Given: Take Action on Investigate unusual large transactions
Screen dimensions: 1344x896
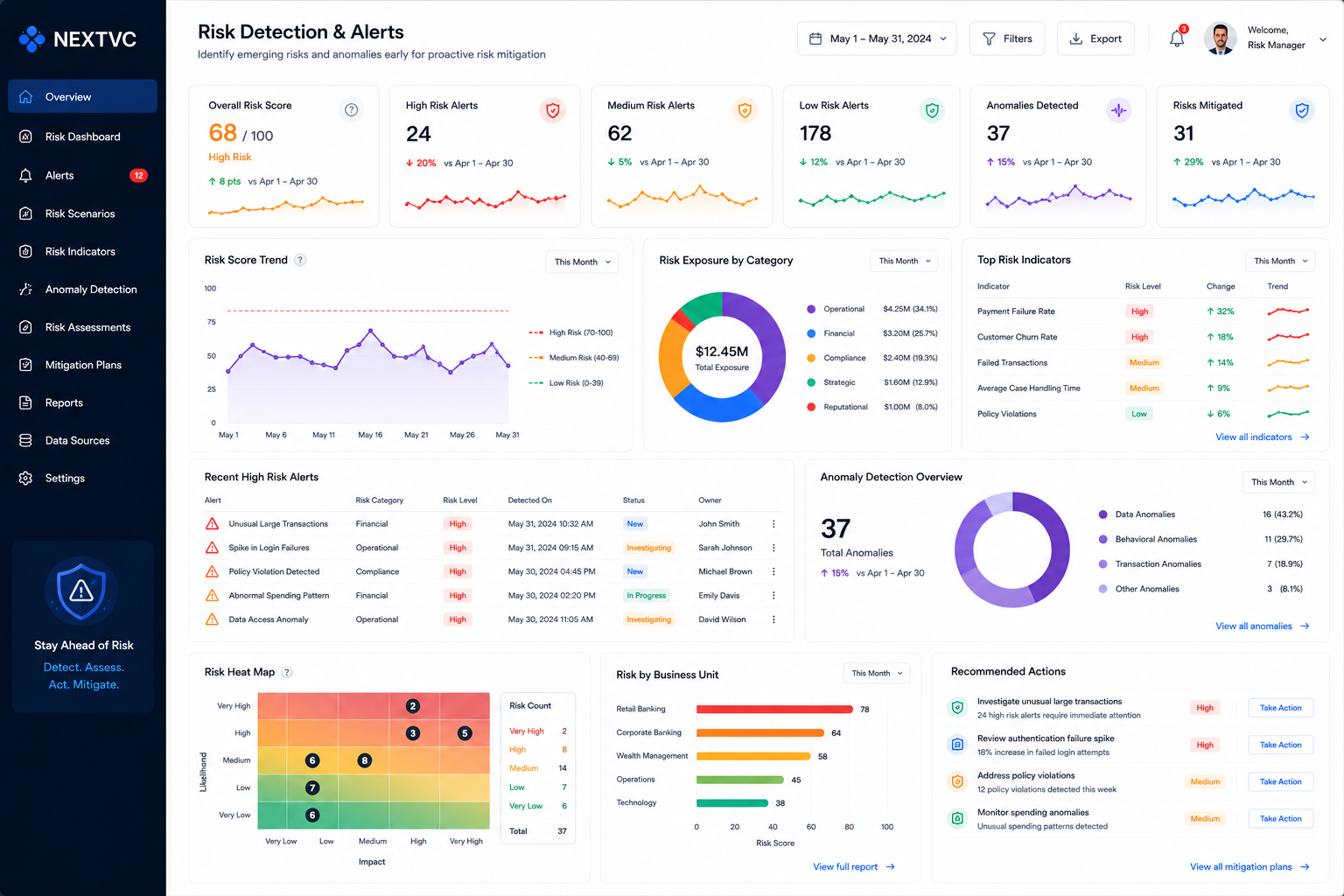Looking at the screenshot, I should pos(1280,708).
